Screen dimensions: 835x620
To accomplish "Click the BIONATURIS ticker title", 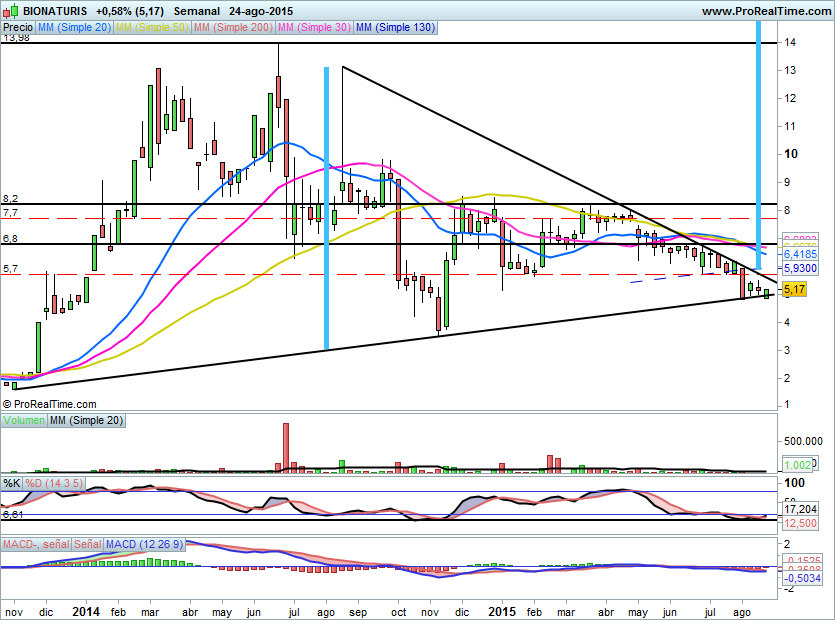I will pyautogui.click(x=55, y=11).
